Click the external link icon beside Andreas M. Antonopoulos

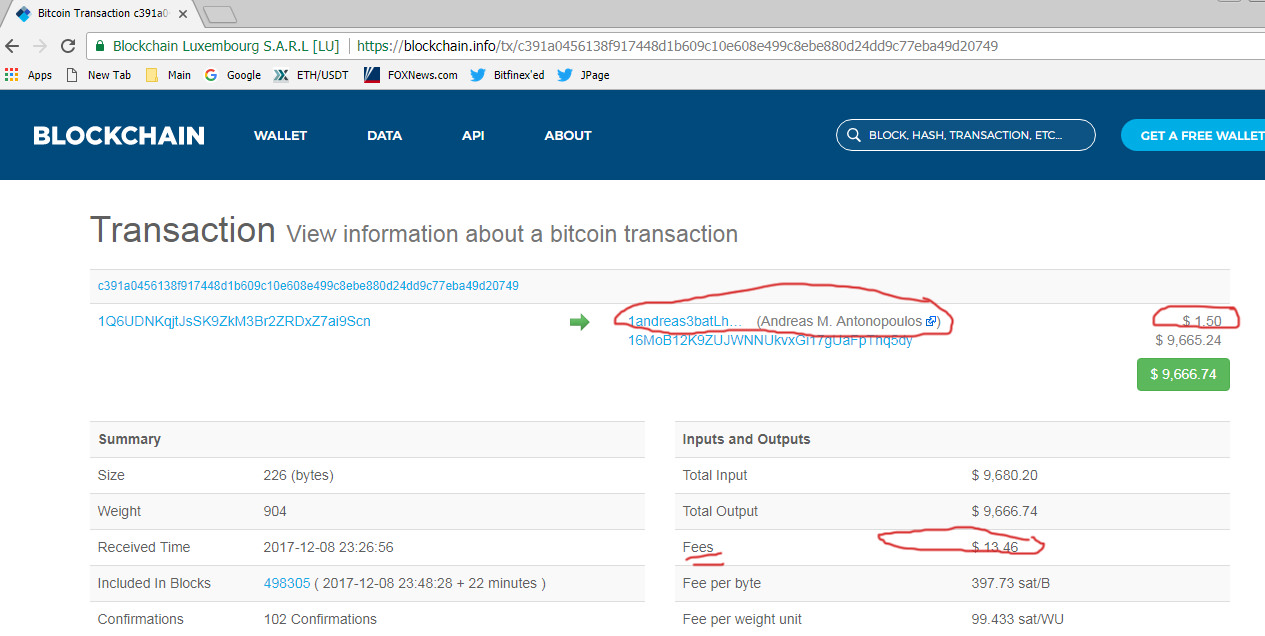pos(931,322)
